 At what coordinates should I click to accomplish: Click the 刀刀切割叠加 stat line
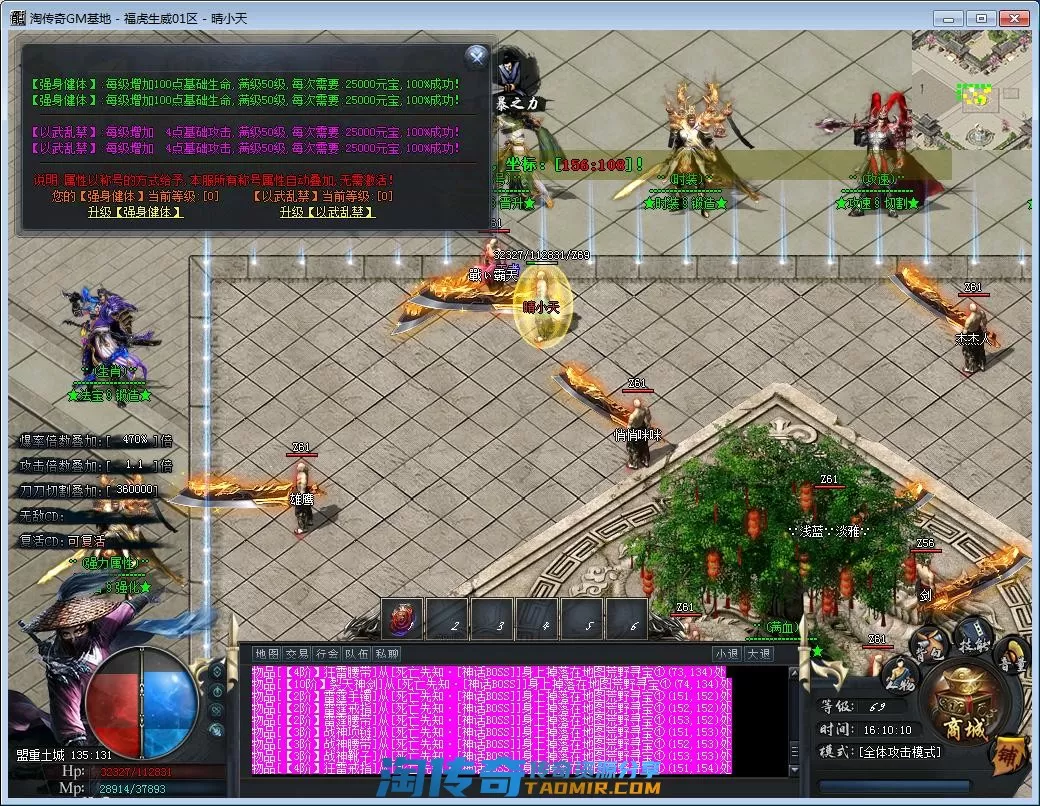(90, 490)
